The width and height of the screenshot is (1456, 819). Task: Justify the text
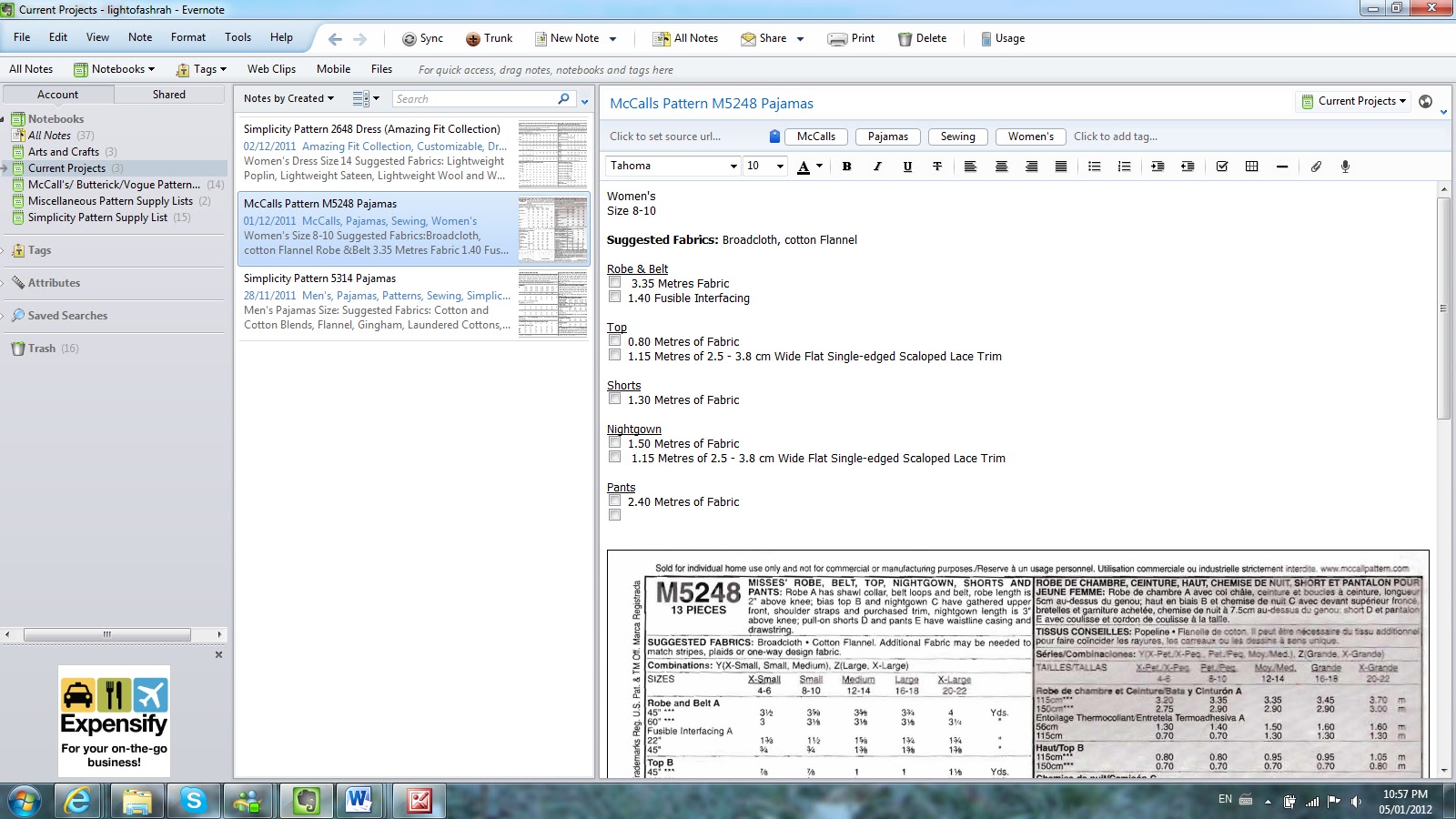[1061, 167]
